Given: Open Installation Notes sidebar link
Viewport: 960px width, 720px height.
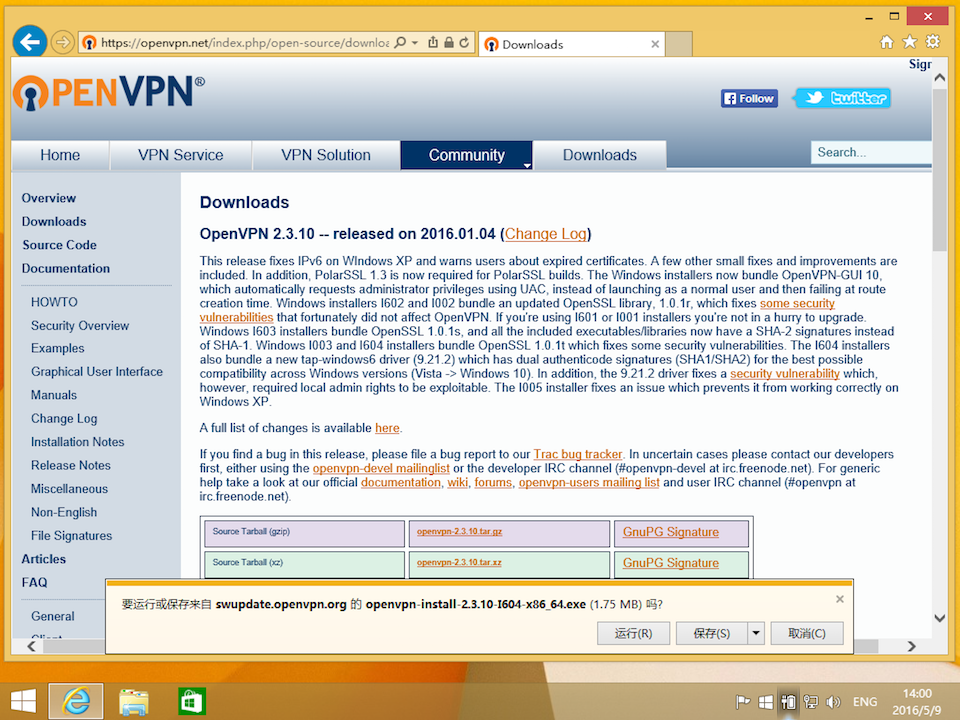Looking at the screenshot, I should (78, 442).
